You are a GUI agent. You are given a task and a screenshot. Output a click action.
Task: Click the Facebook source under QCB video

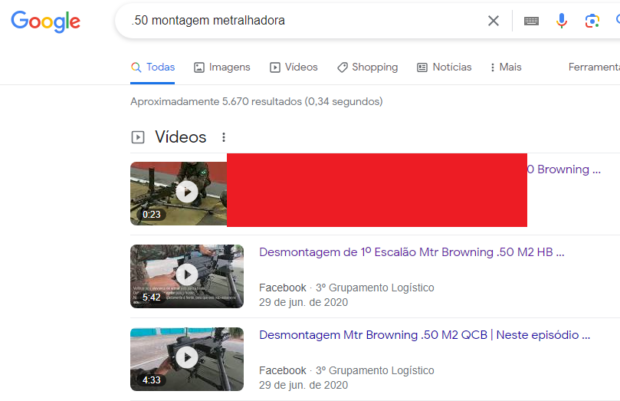[282, 371]
